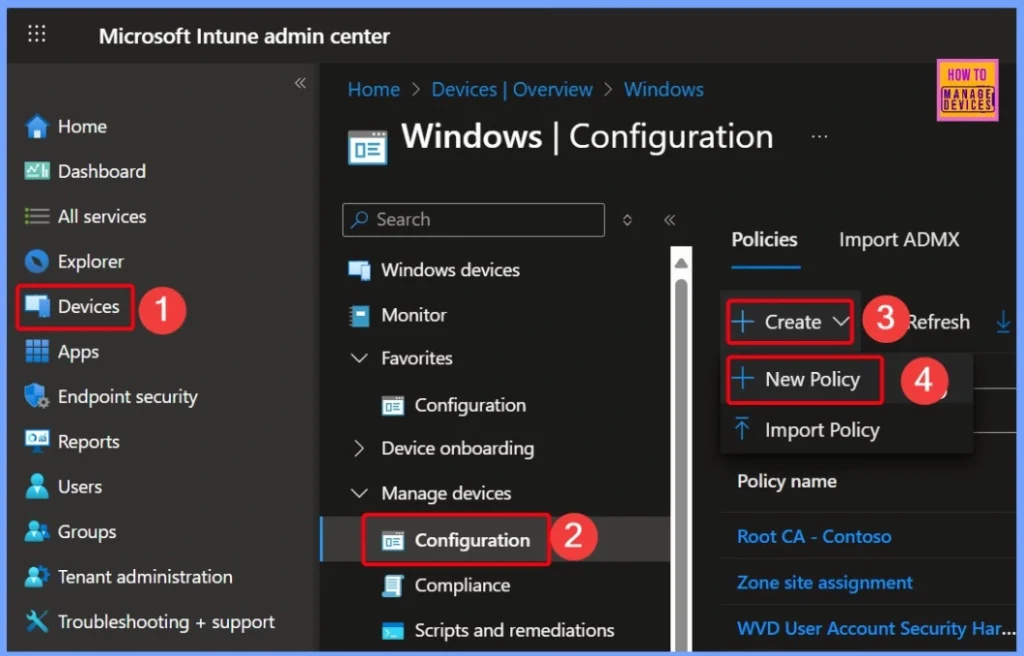Click the All services list icon
This screenshot has width=1024, height=656.
pyautogui.click(x=37, y=216)
